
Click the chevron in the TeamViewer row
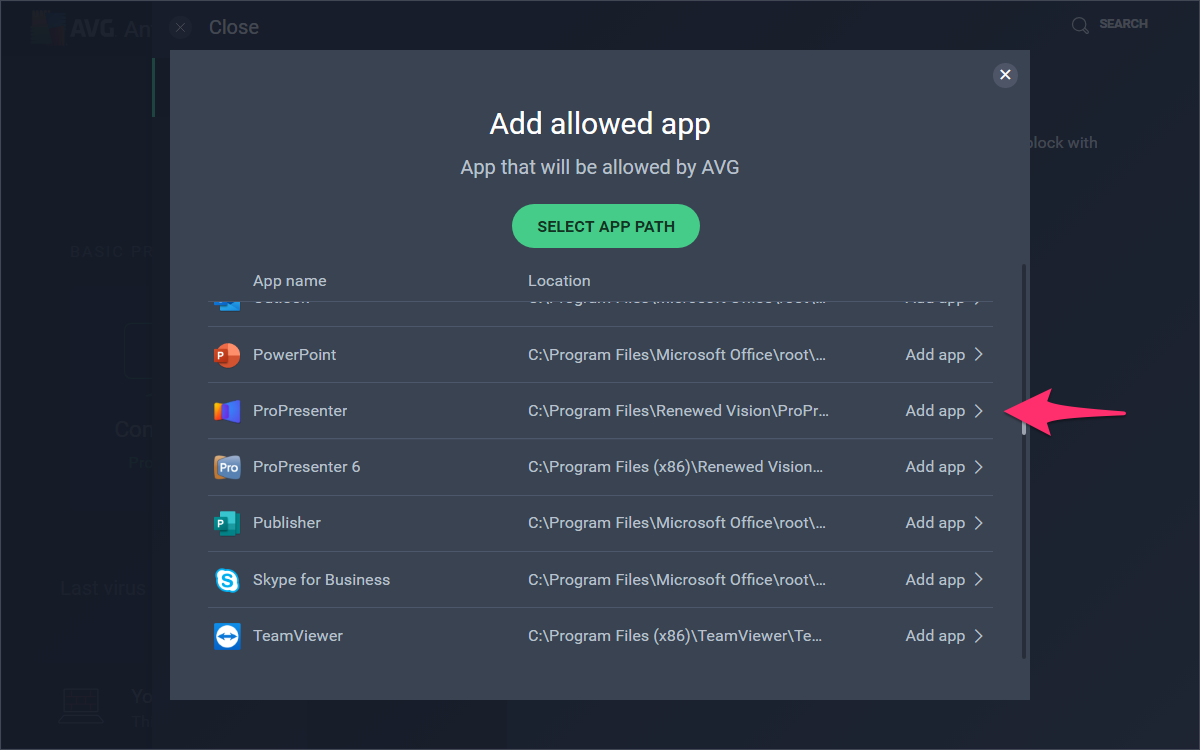(x=979, y=636)
